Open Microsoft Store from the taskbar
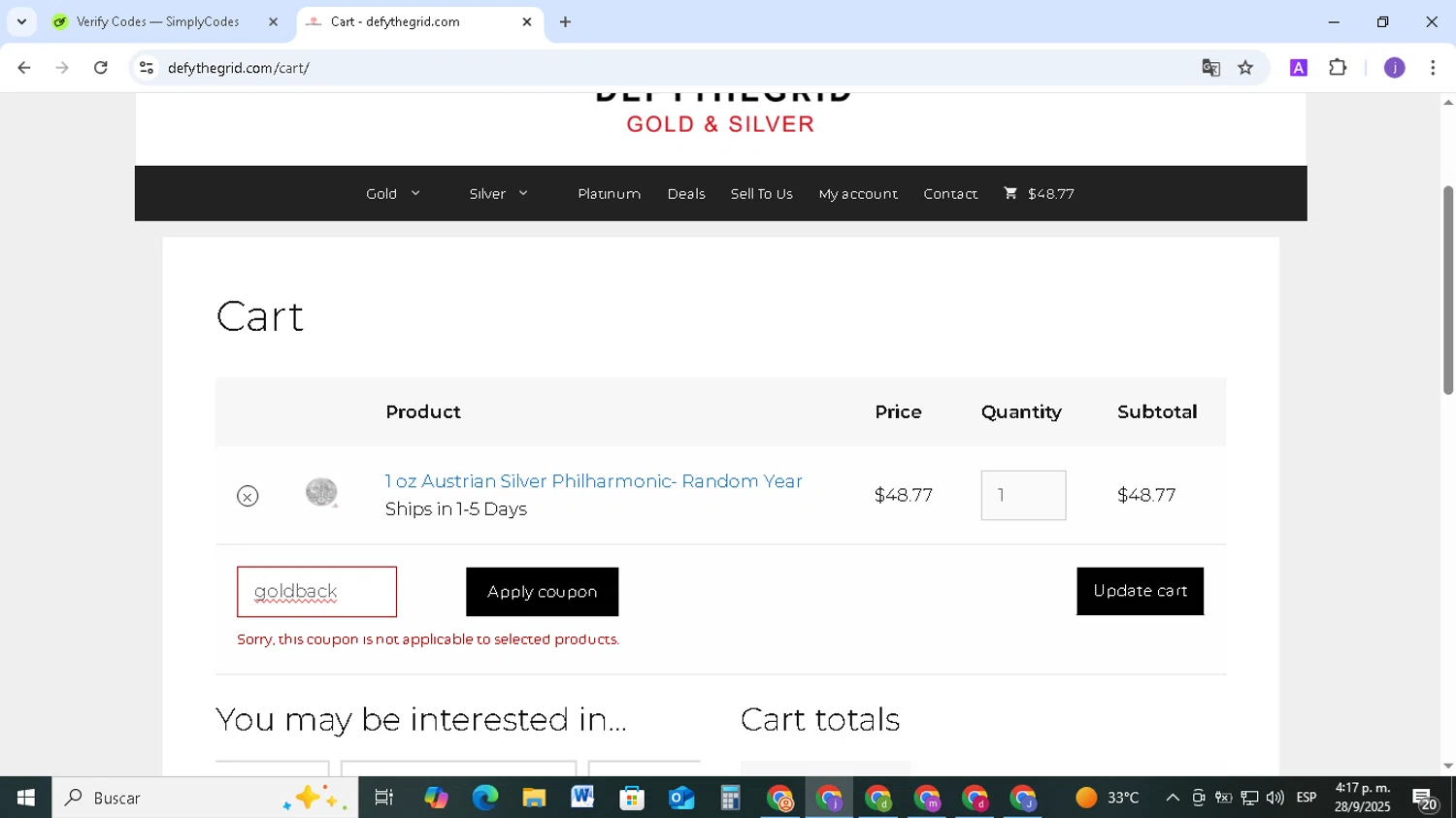This screenshot has width=1456, height=818. click(632, 798)
